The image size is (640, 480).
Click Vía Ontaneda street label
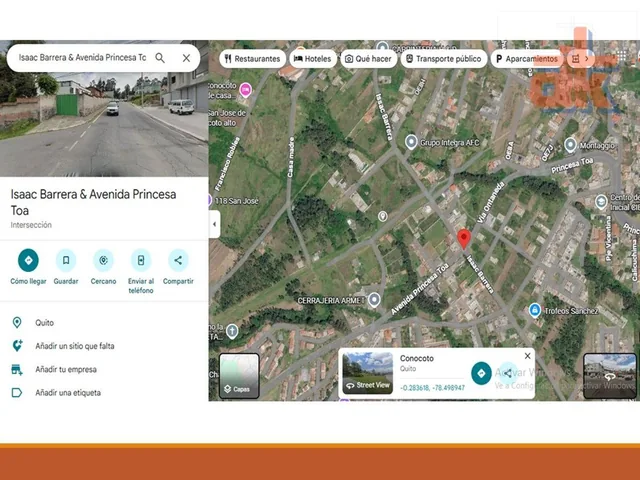(x=491, y=202)
